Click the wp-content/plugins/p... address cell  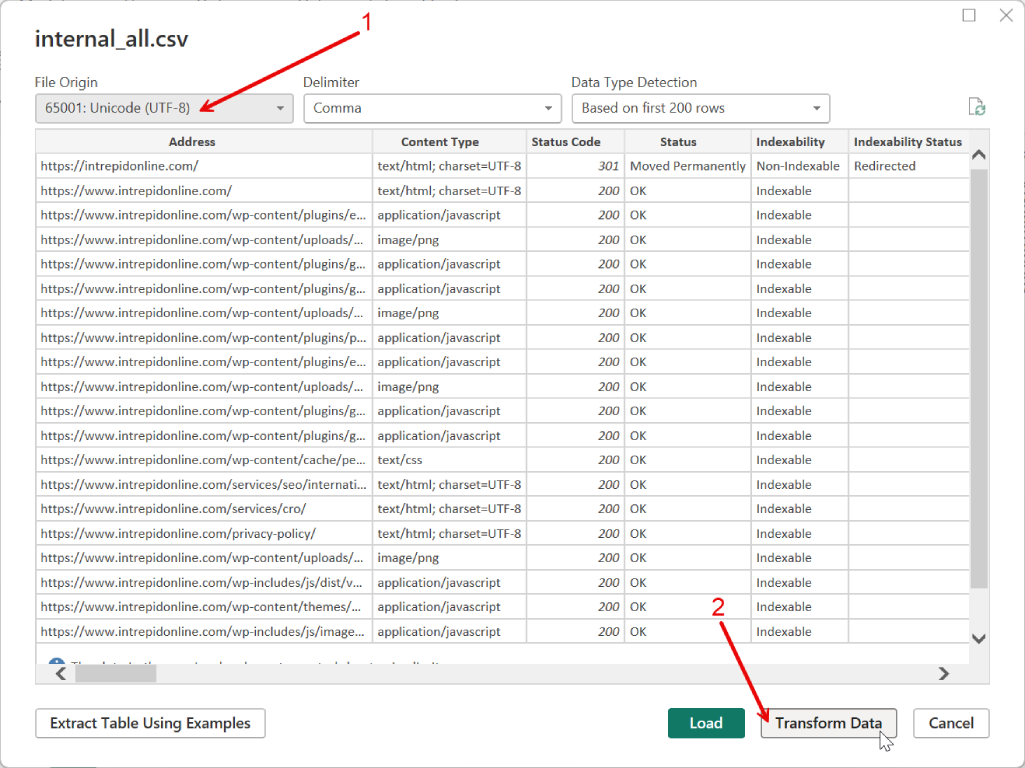point(204,337)
